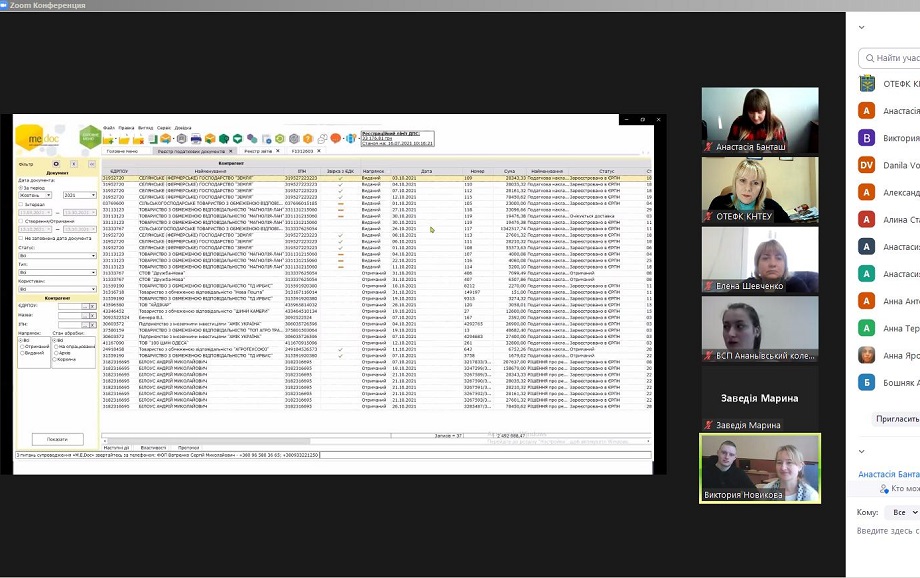Click ОТЕФК КНТЕУ crest avatar in participants list

tap(867, 84)
